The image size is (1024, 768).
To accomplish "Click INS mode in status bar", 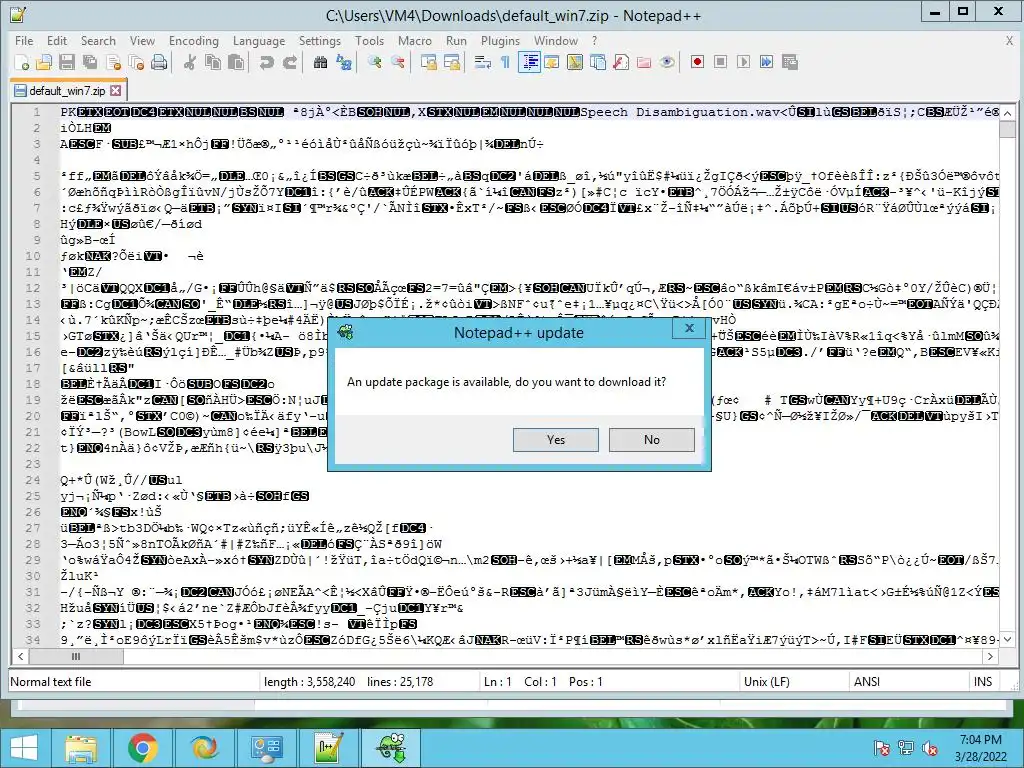I will point(983,682).
